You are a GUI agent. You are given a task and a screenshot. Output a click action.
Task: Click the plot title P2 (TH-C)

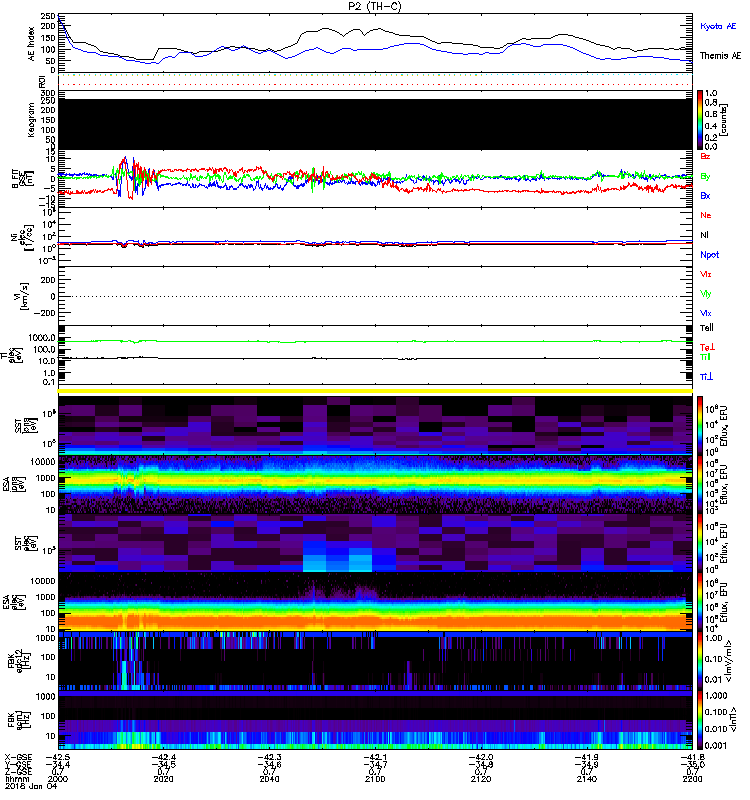tap(375, 6)
